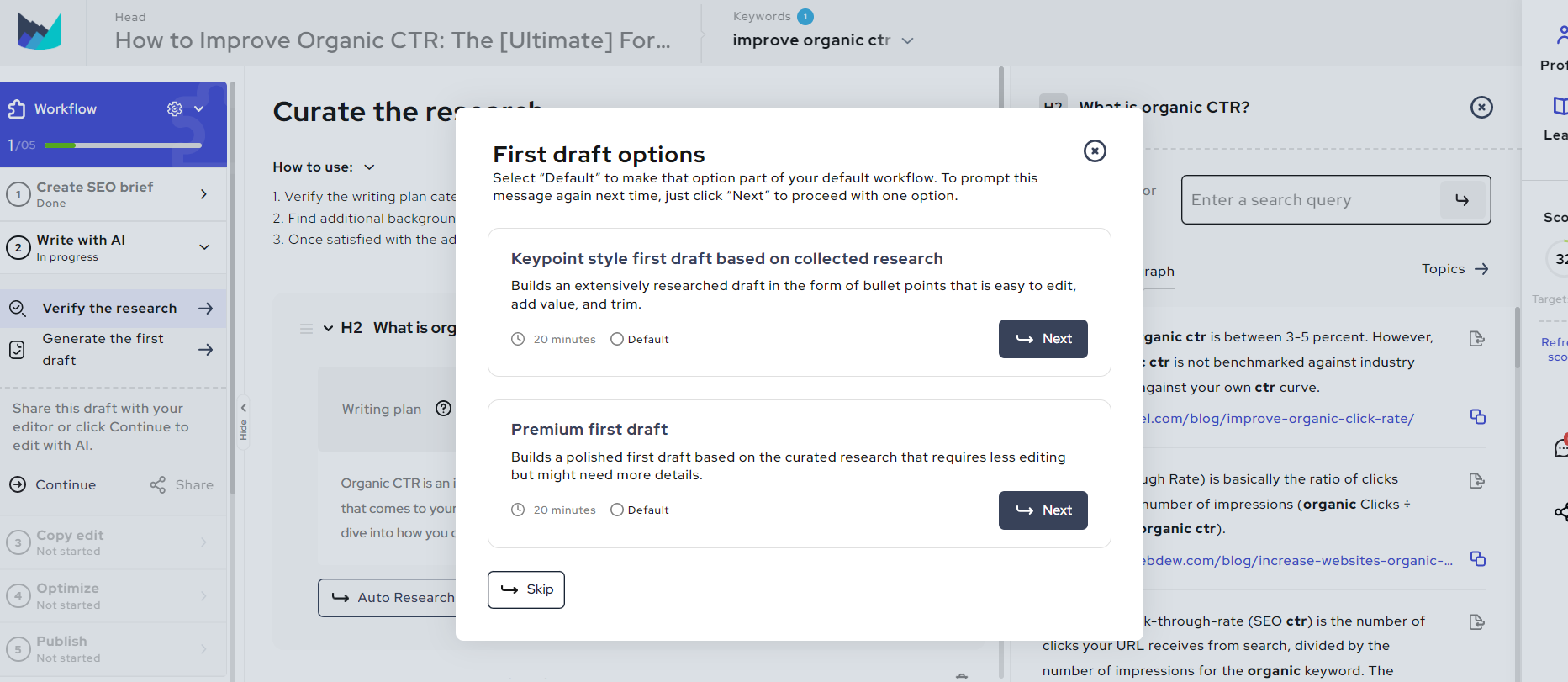Close the organic CTR research panel
This screenshot has width=1568, height=682.
point(1481,108)
